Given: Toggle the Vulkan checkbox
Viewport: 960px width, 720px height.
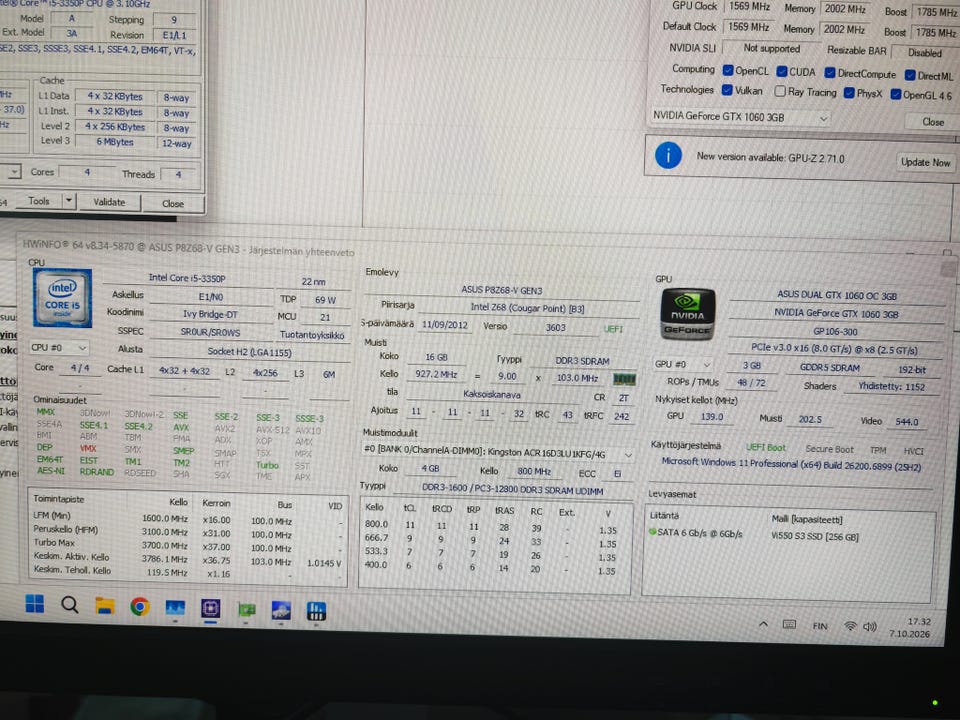Looking at the screenshot, I should coord(727,90).
